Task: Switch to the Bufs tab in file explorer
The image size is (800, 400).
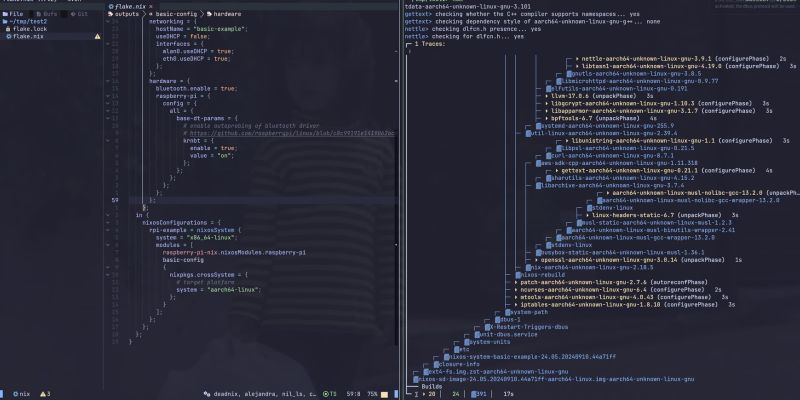Action: (47, 14)
